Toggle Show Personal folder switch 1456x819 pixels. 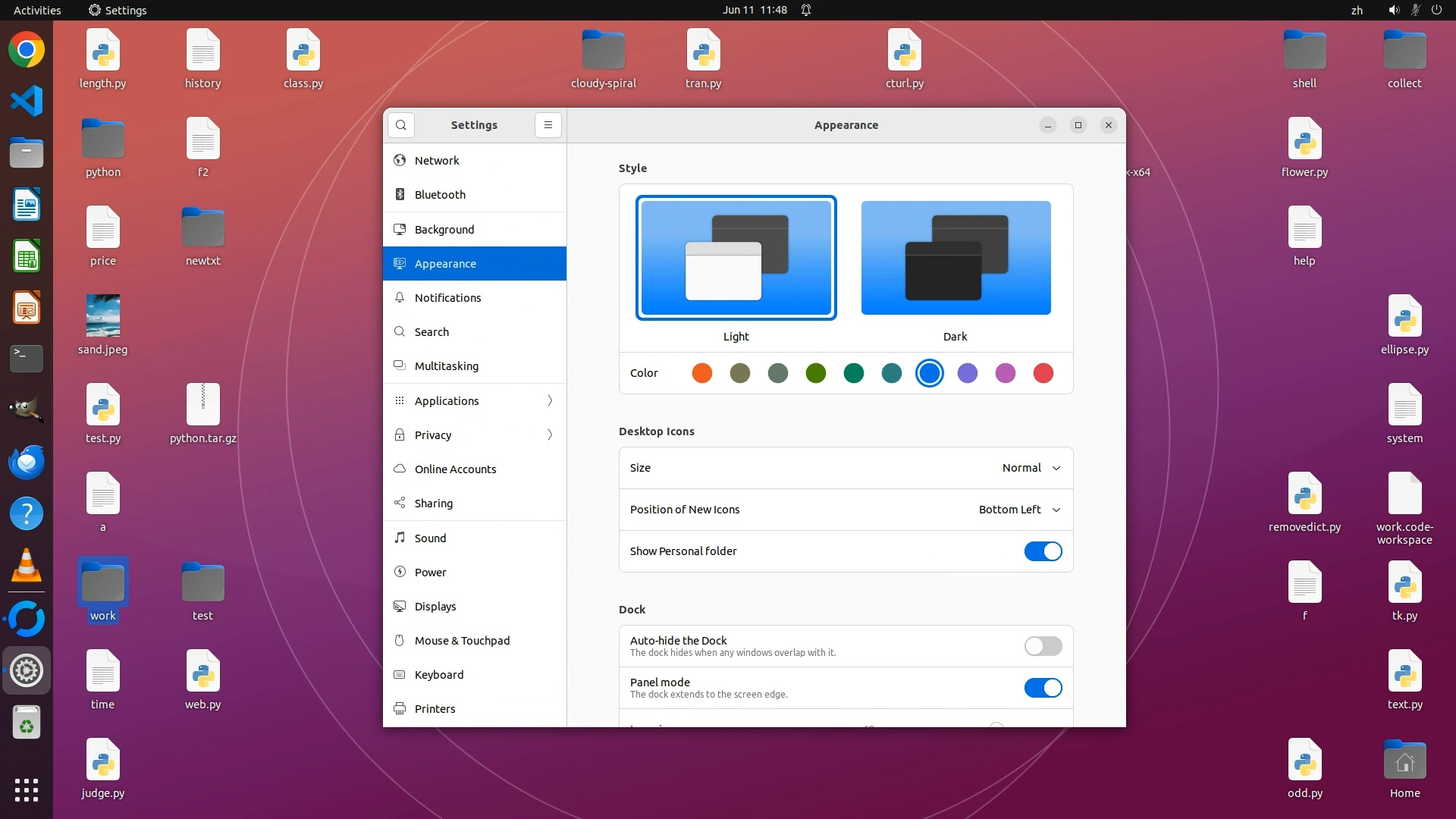click(x=1043, y=551)
